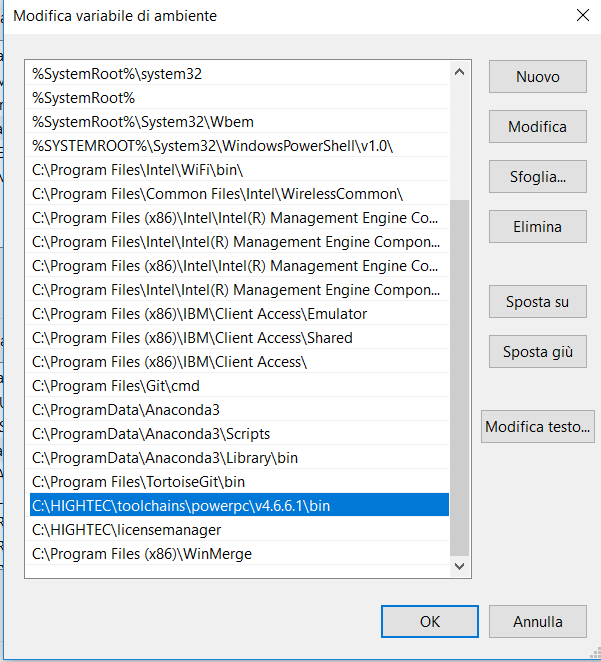Select the IBM Client Access\Emulator path
The width and height of the screenshot is (601, 662).
pos(200,314)
